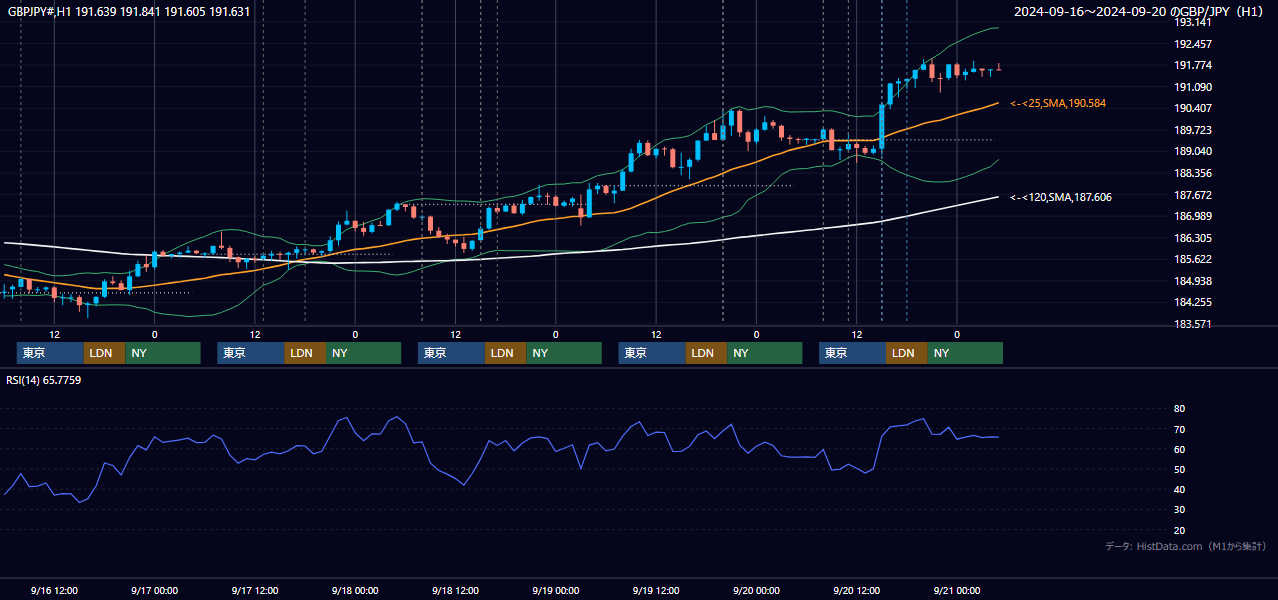Image resolution: width=1278 pixels, height=600 pixels.
Task: Click RSI axis level 30
Action: click(1179, 510)
